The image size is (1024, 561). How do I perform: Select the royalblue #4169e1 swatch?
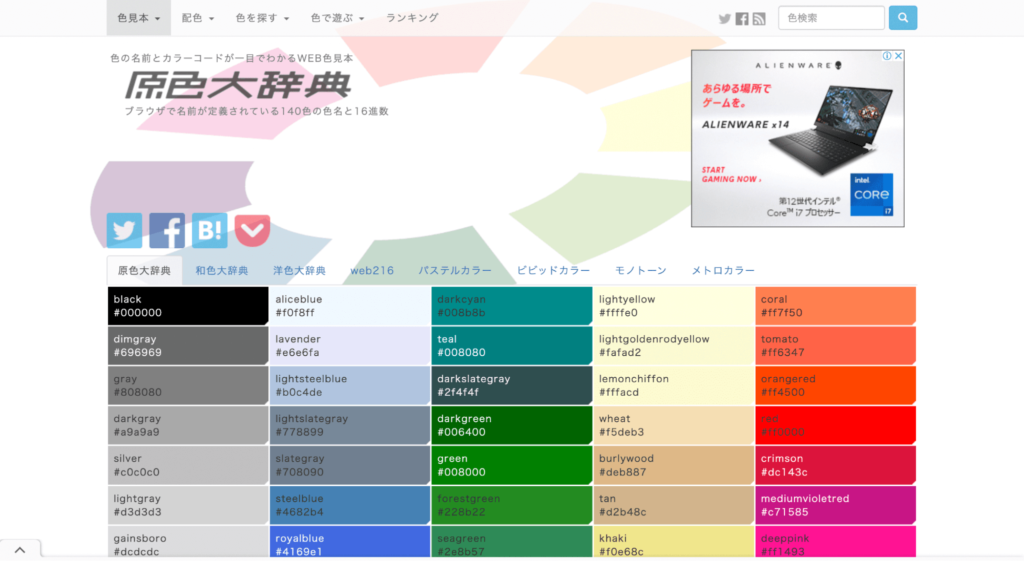pyautogui.click(x=349, y=542)
